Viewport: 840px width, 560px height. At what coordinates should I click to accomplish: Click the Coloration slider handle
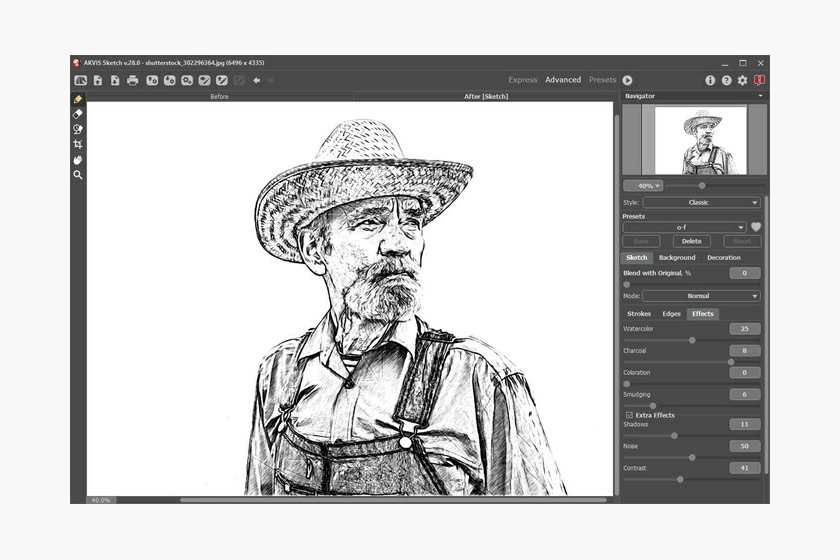pos(627,384)
